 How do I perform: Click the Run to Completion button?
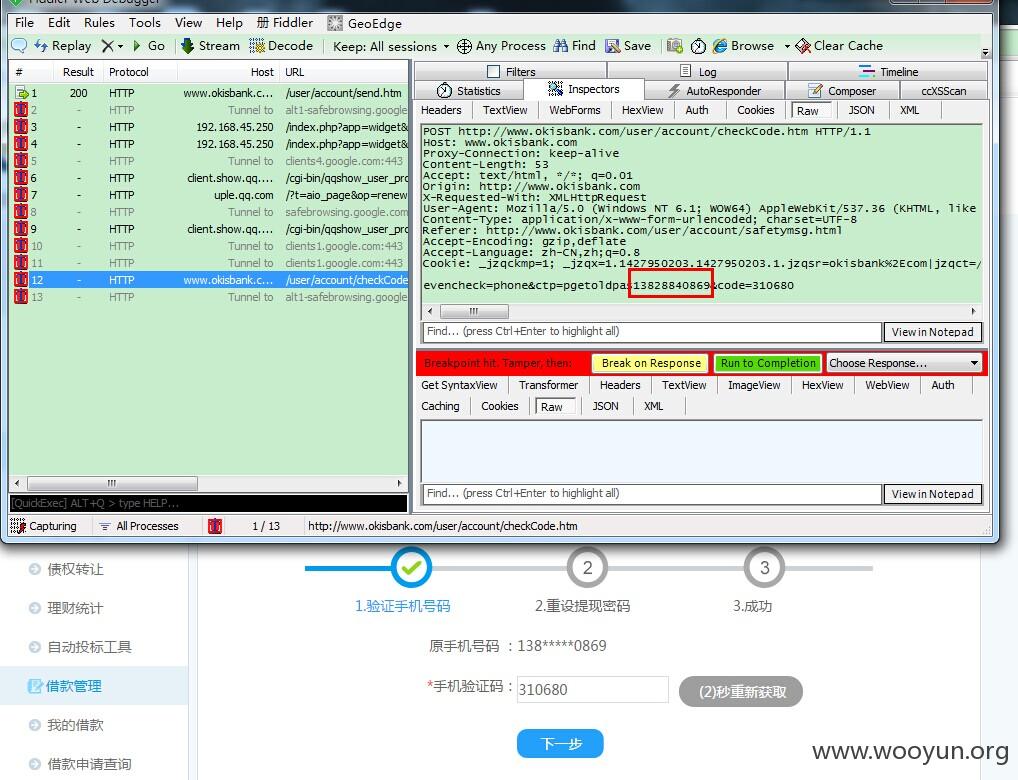coord(768,363)
